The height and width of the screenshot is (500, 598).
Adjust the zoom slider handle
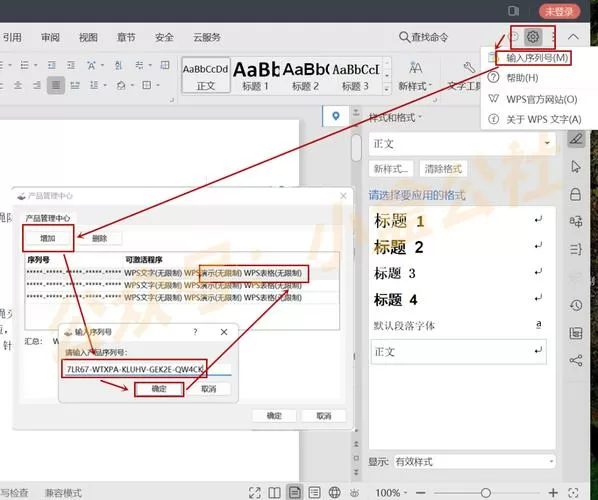click(485, 493)
